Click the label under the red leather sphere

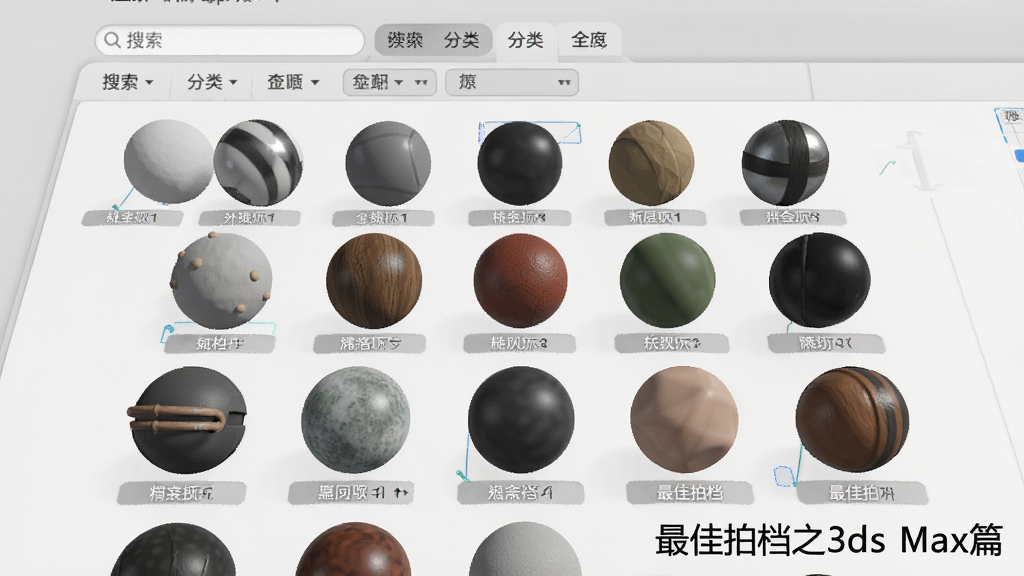pyautogui.click(x=519, y=343)
